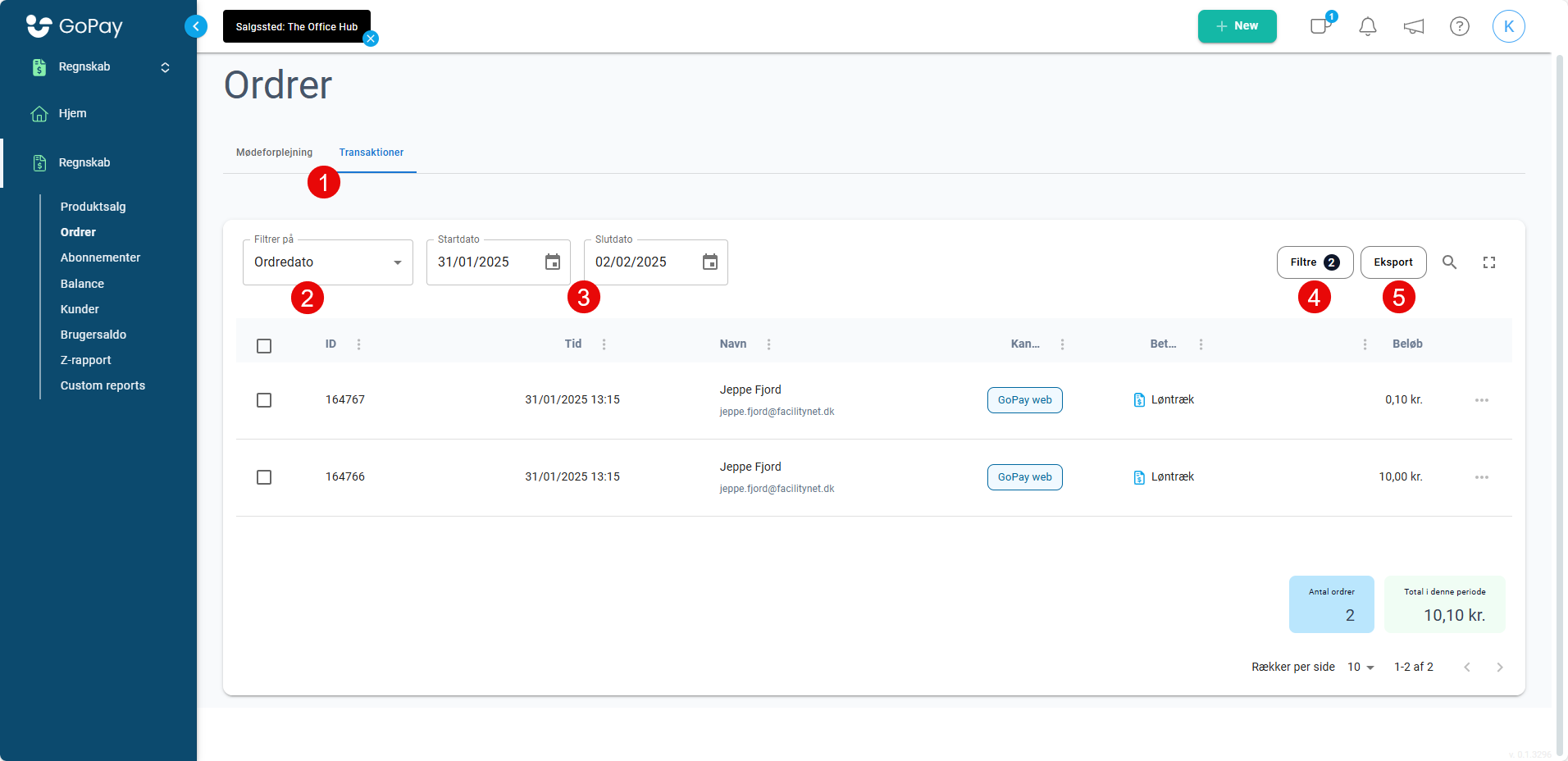The height and width of the screenshot is (761, 1568).
Task: Click the Slutdato date field
Action: click(x=656, y=262)
